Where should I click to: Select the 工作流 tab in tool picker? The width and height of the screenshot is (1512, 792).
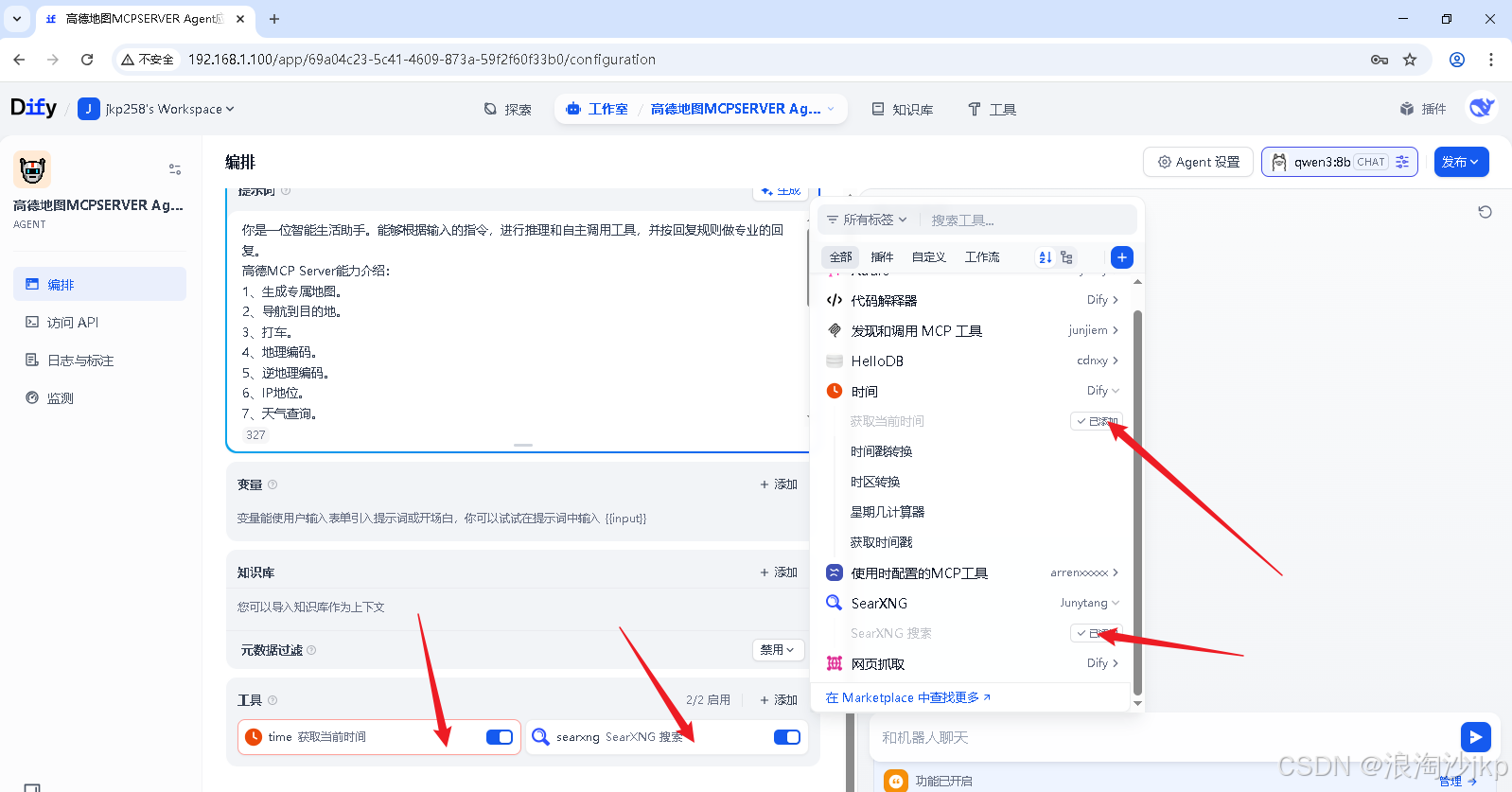982,257
